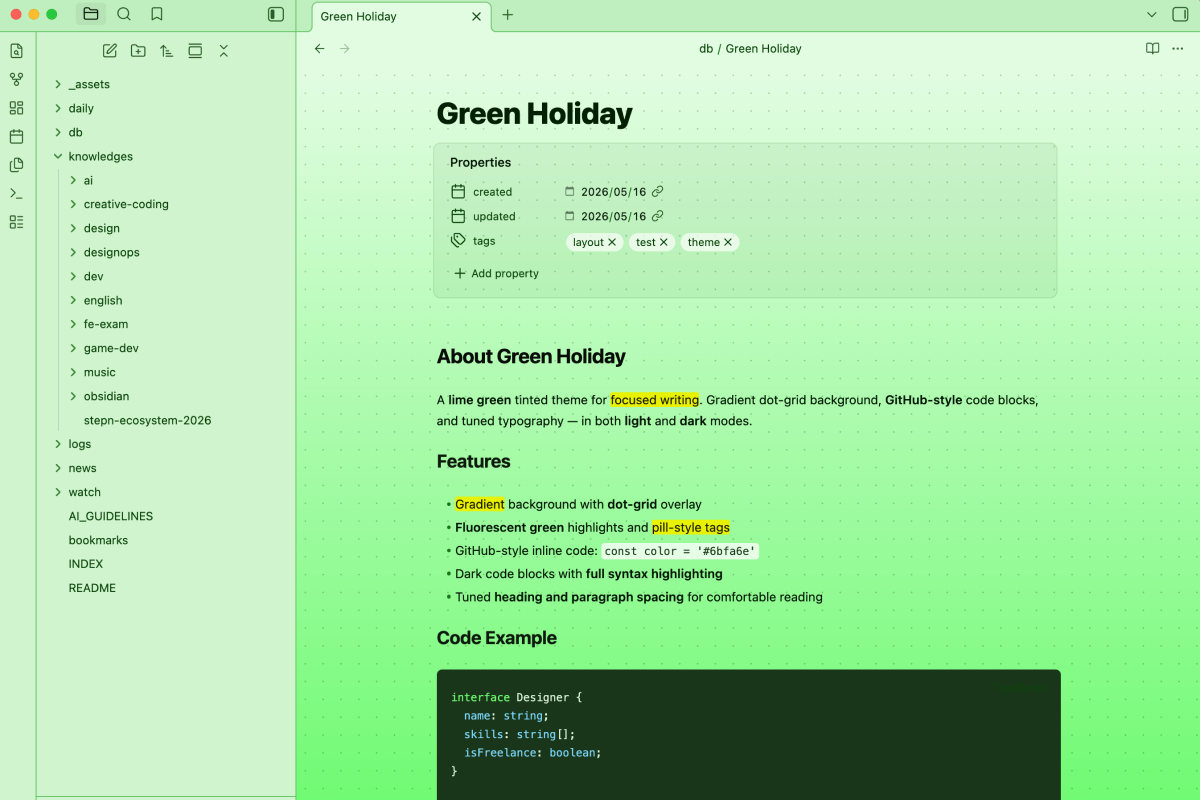The image size is (1200, 800).
Task: Remove the layout tag
Action: point(612,242)
